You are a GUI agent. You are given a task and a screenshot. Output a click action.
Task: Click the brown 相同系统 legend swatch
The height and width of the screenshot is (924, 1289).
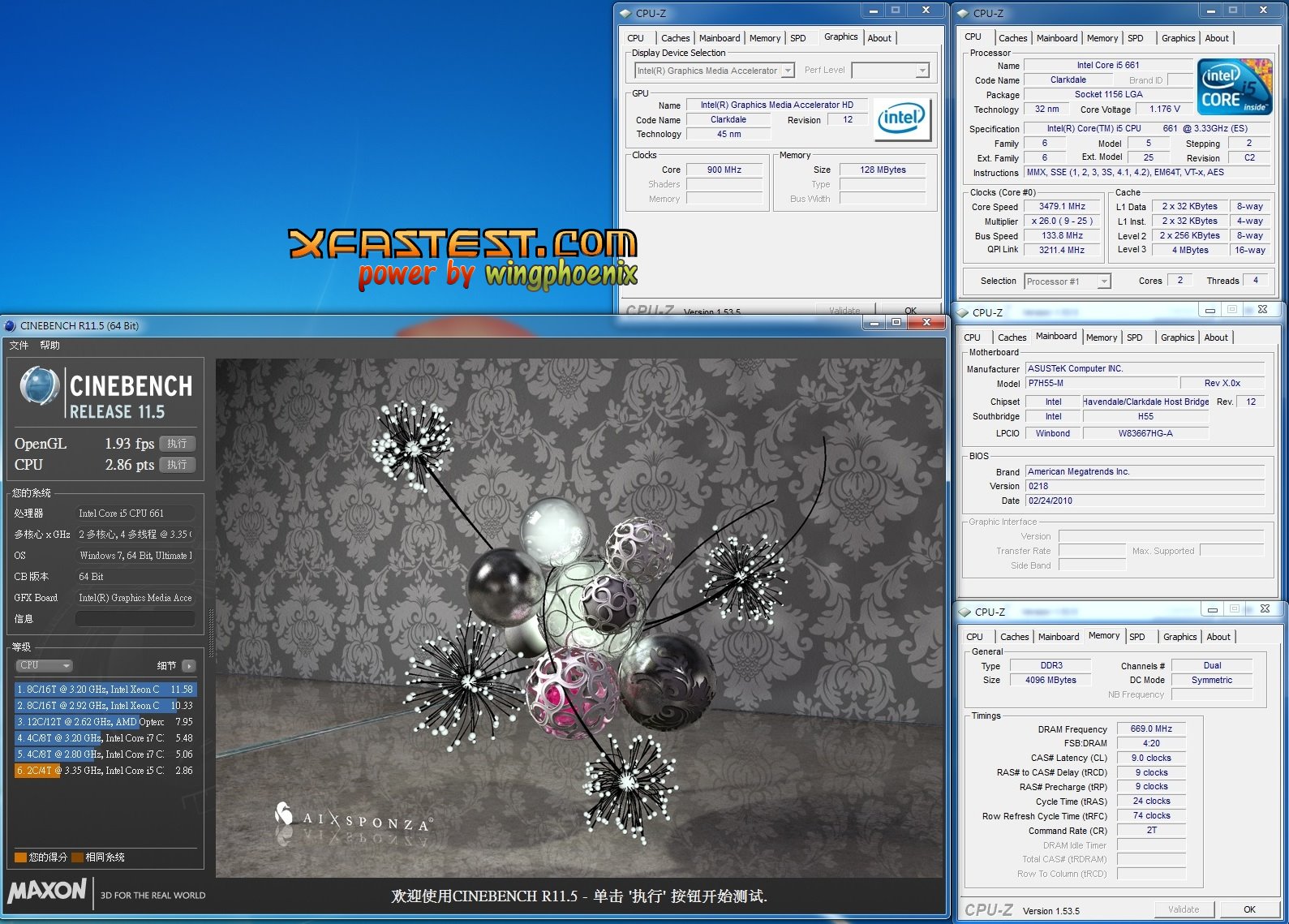(x=77, y=857)
